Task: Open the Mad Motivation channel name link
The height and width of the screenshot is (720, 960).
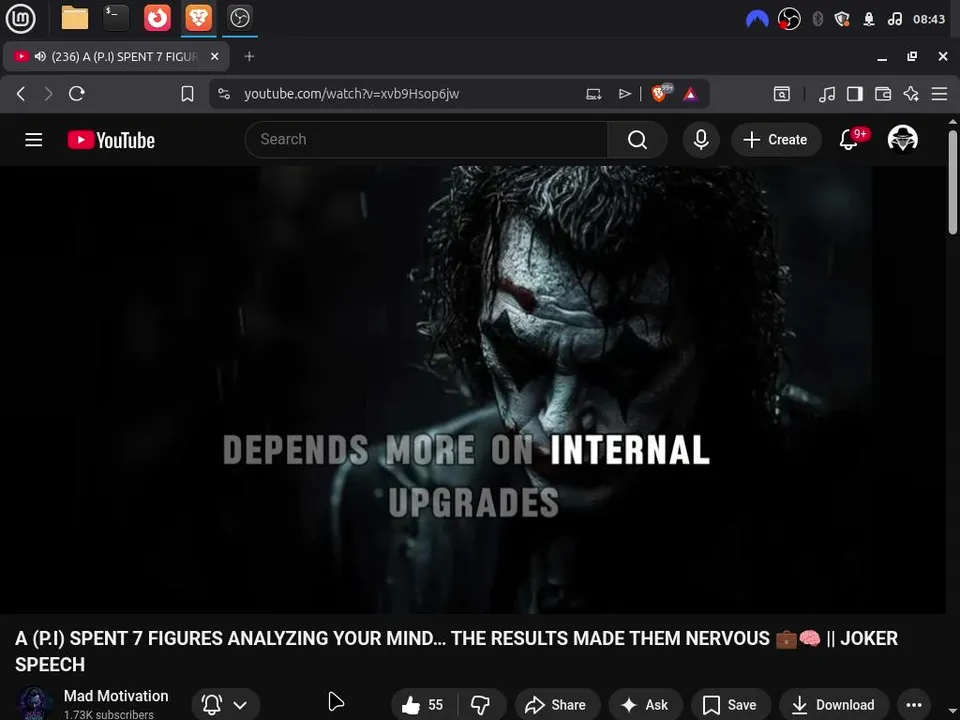Action: (x=116, y=696)
